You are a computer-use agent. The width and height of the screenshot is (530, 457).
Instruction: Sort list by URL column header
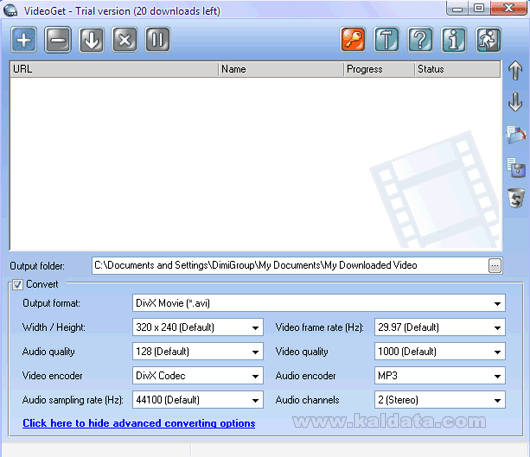point(114,69)
